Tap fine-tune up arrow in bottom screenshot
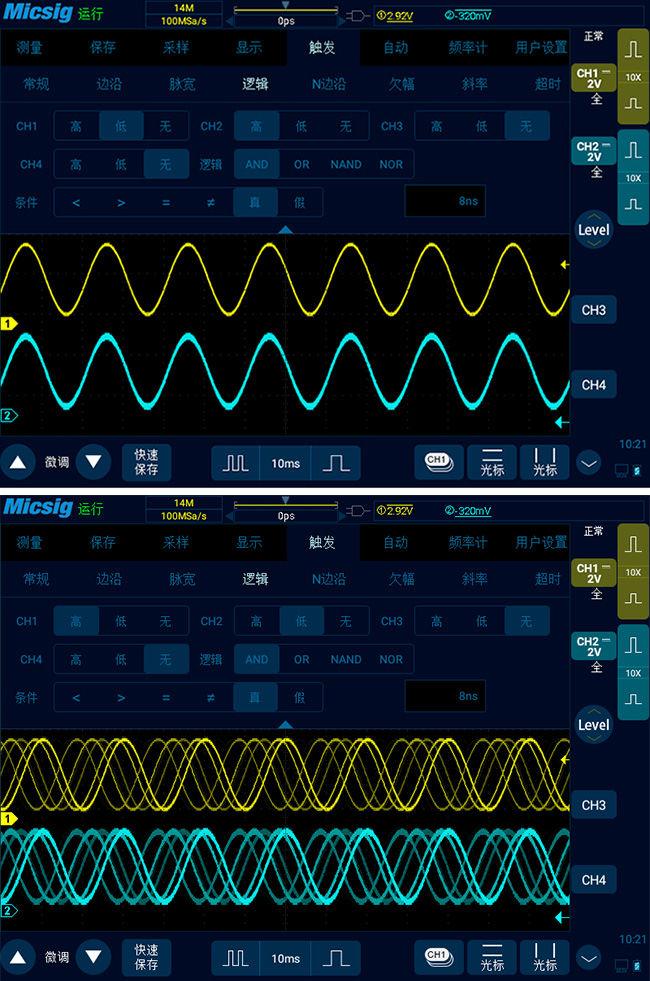Viewport: 650px width, 981px height. coord(18,957)
